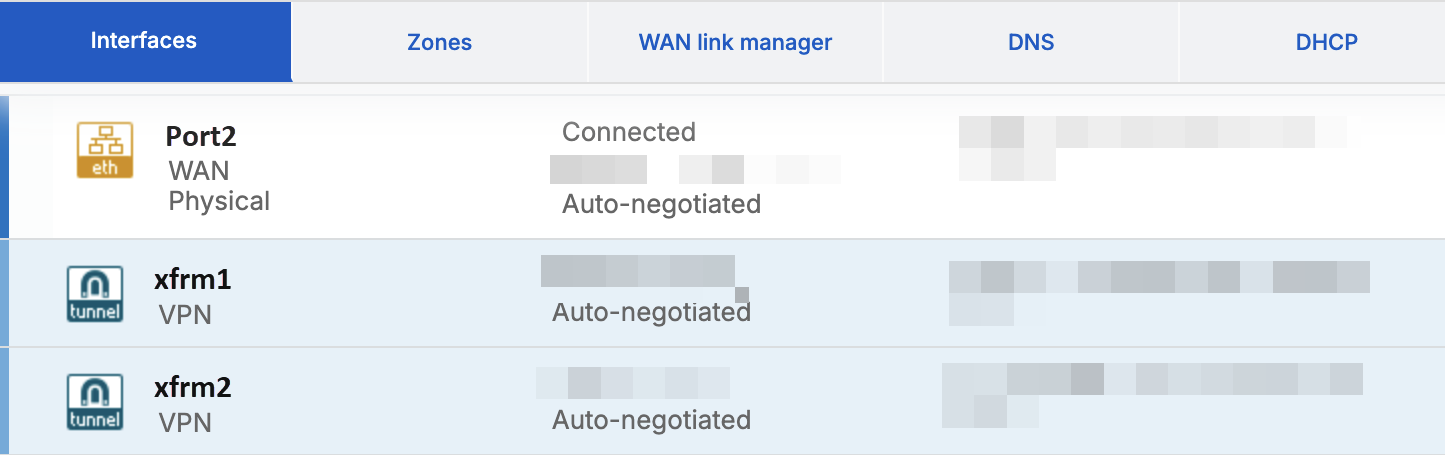This screenshot has width=1445, height=455.
Task: Go to the WAN link manager tab
Action: point(735,42)
